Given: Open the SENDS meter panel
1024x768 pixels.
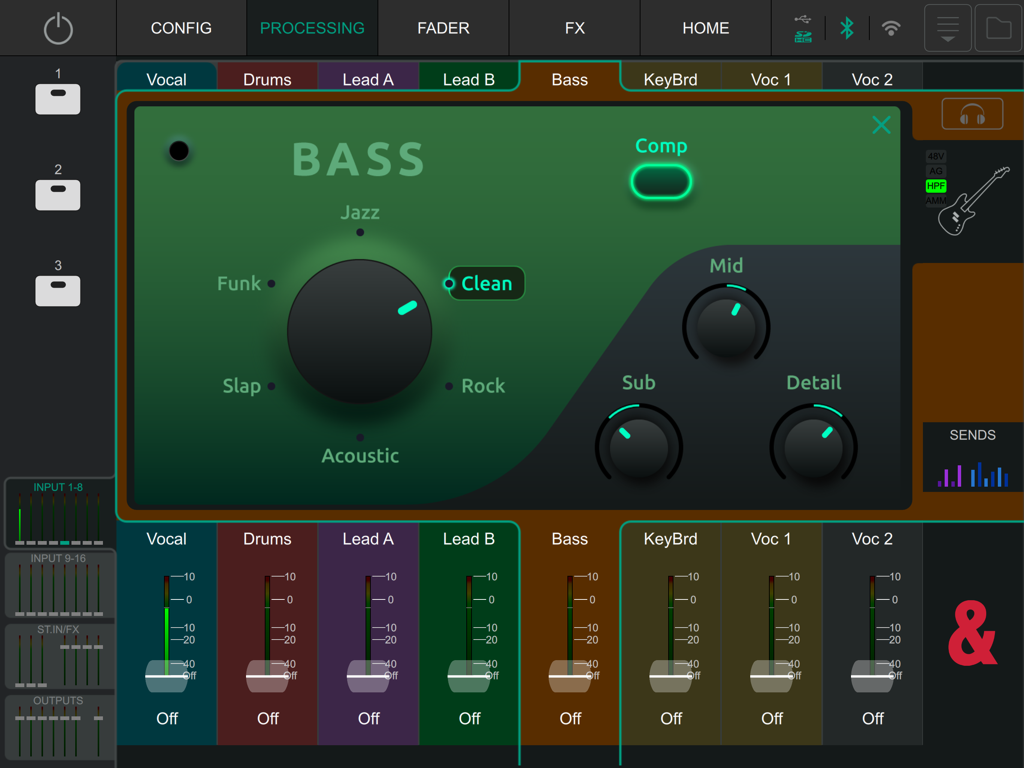Looking at the screenshot, I should point(971,455).
